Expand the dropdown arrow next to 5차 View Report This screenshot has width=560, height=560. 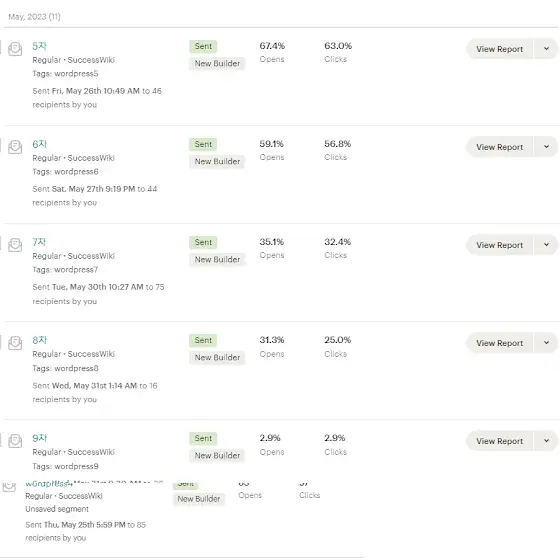[546, 49]
